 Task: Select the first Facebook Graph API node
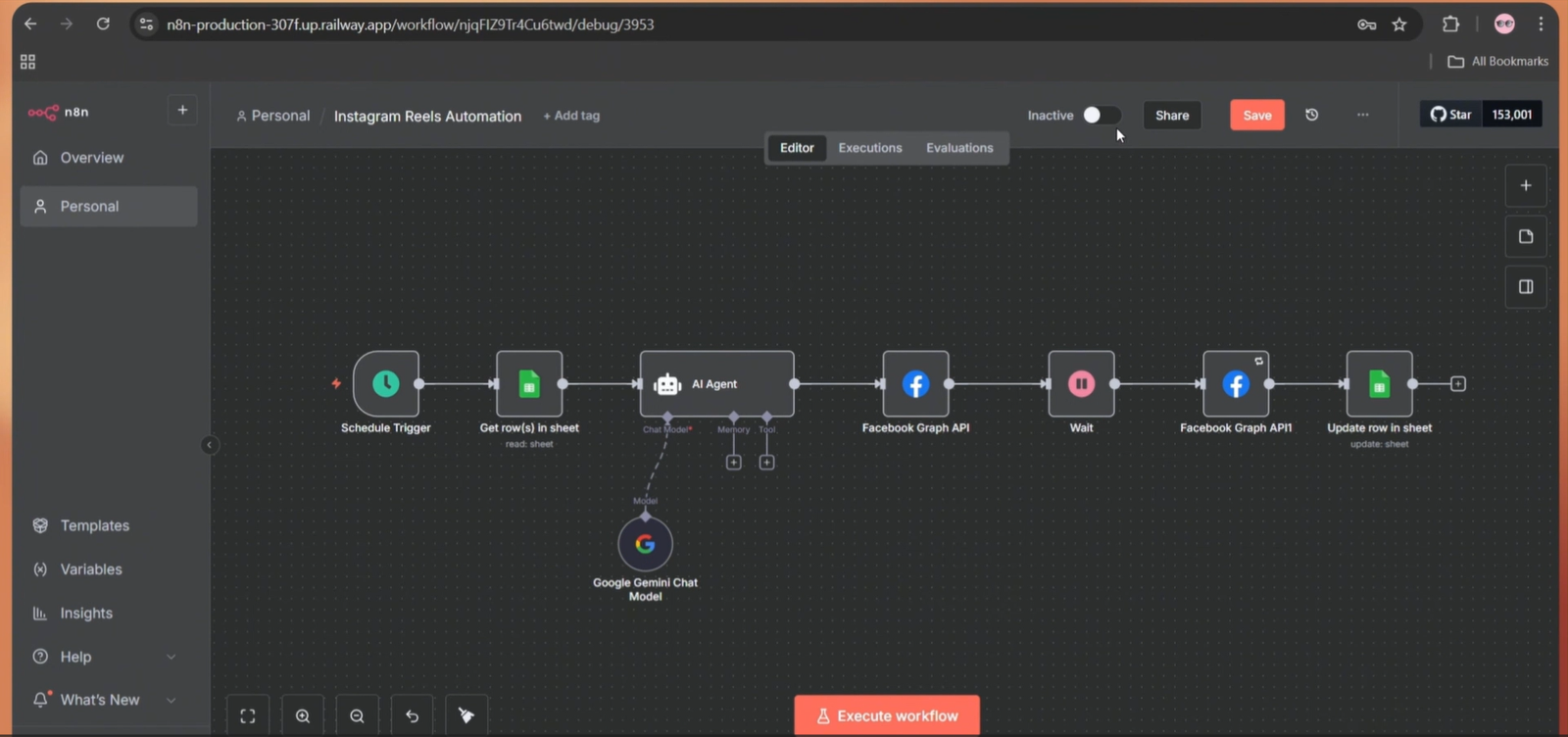[x=915, y=383]
